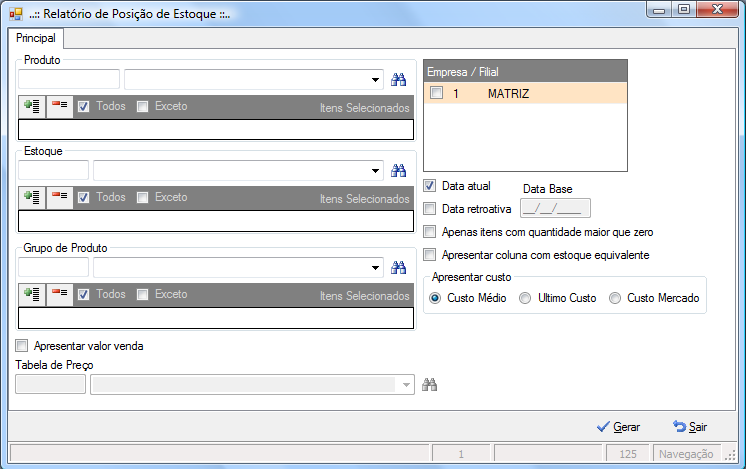Enable Apenas itens com quantidade maior que zero
The image size is (746, 469).
(430, 232)
